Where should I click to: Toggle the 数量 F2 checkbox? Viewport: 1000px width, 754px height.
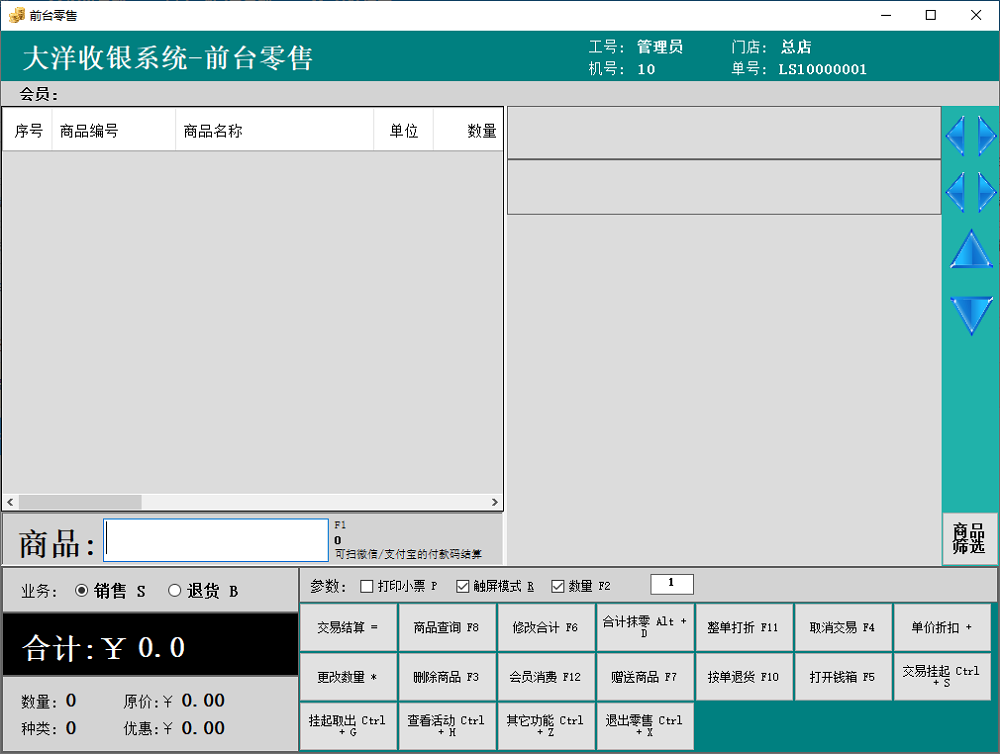pos(558,586)
